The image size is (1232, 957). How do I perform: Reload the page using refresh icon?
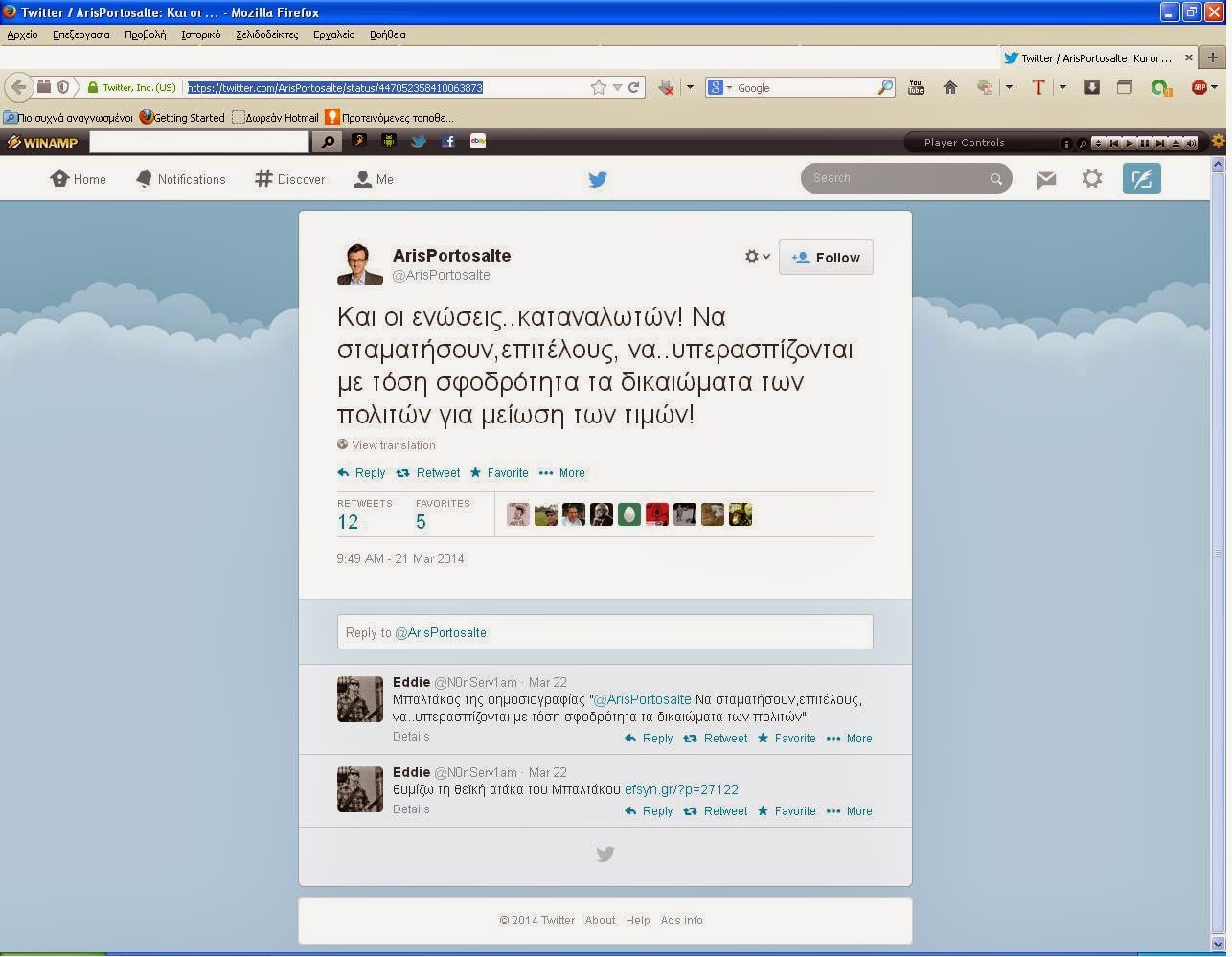(633, 87)
